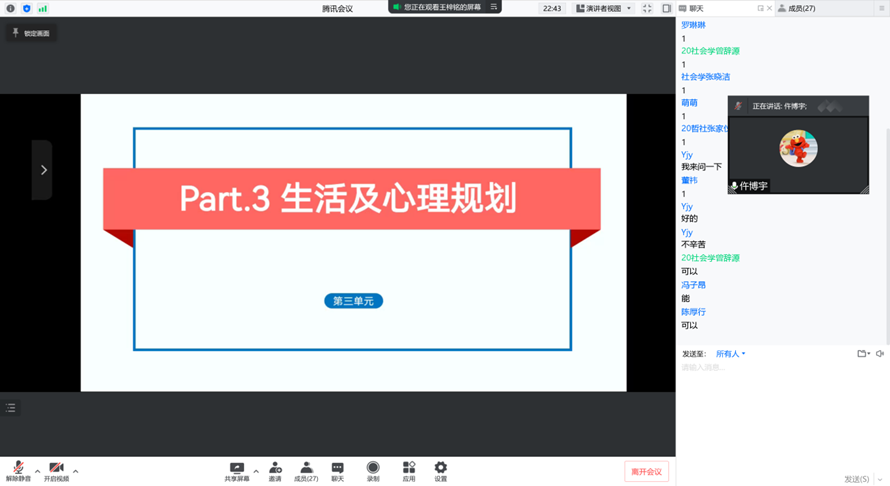Click the chat message input field

coord(770,368)
